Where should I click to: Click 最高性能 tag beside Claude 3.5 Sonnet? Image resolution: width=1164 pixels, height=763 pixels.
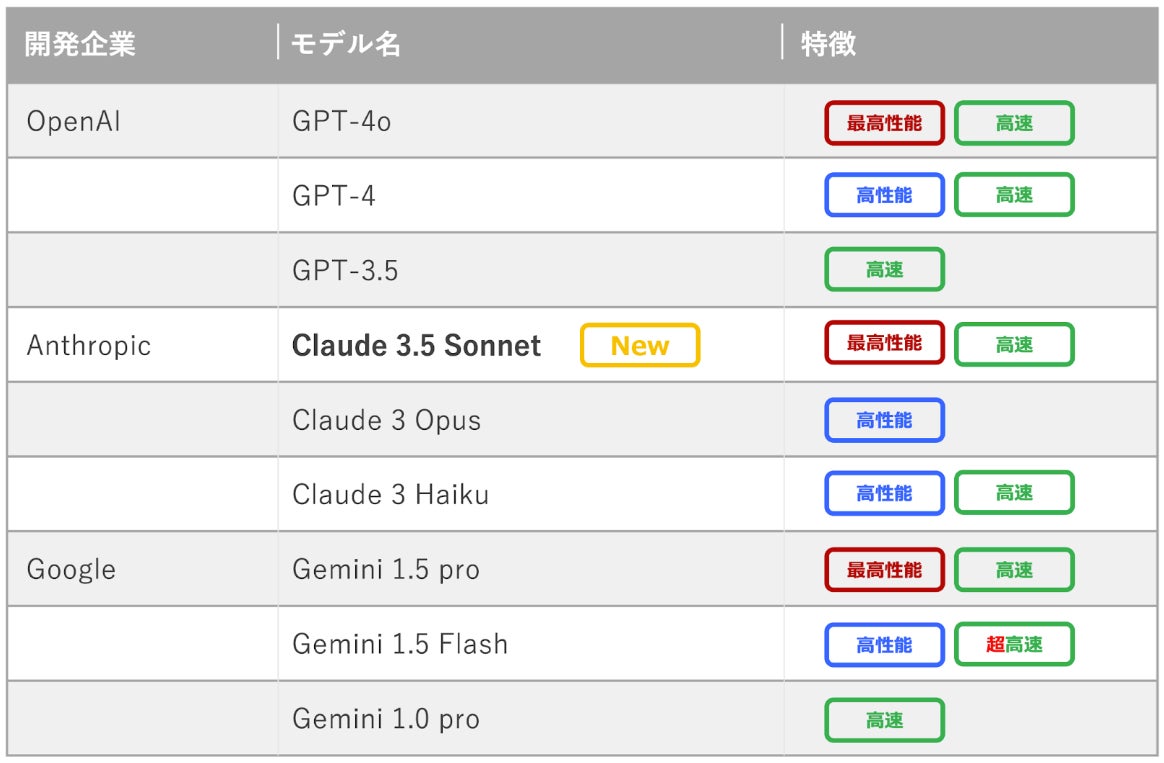coord(884,344)
